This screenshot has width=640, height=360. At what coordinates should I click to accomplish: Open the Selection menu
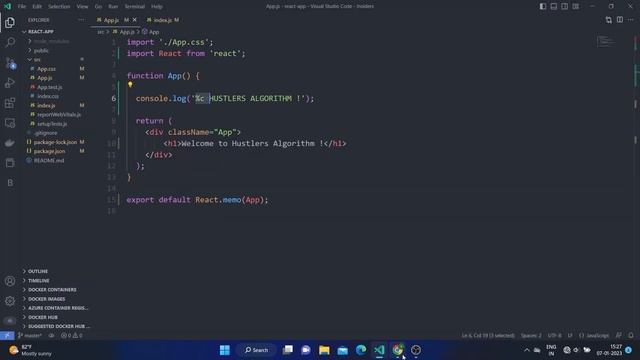click(59, 7)
